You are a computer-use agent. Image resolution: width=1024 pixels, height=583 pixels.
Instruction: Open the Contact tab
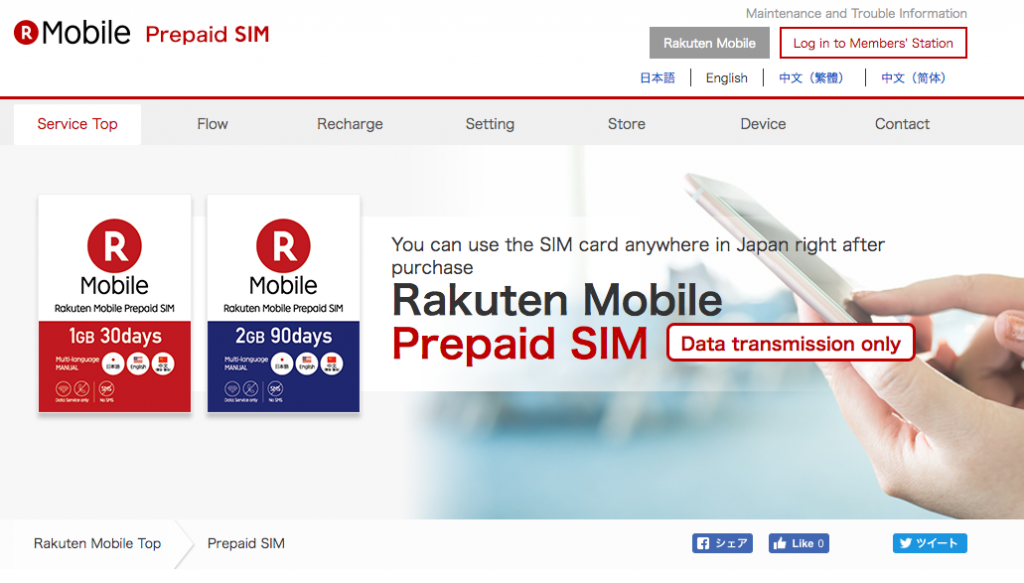point(902,124)
